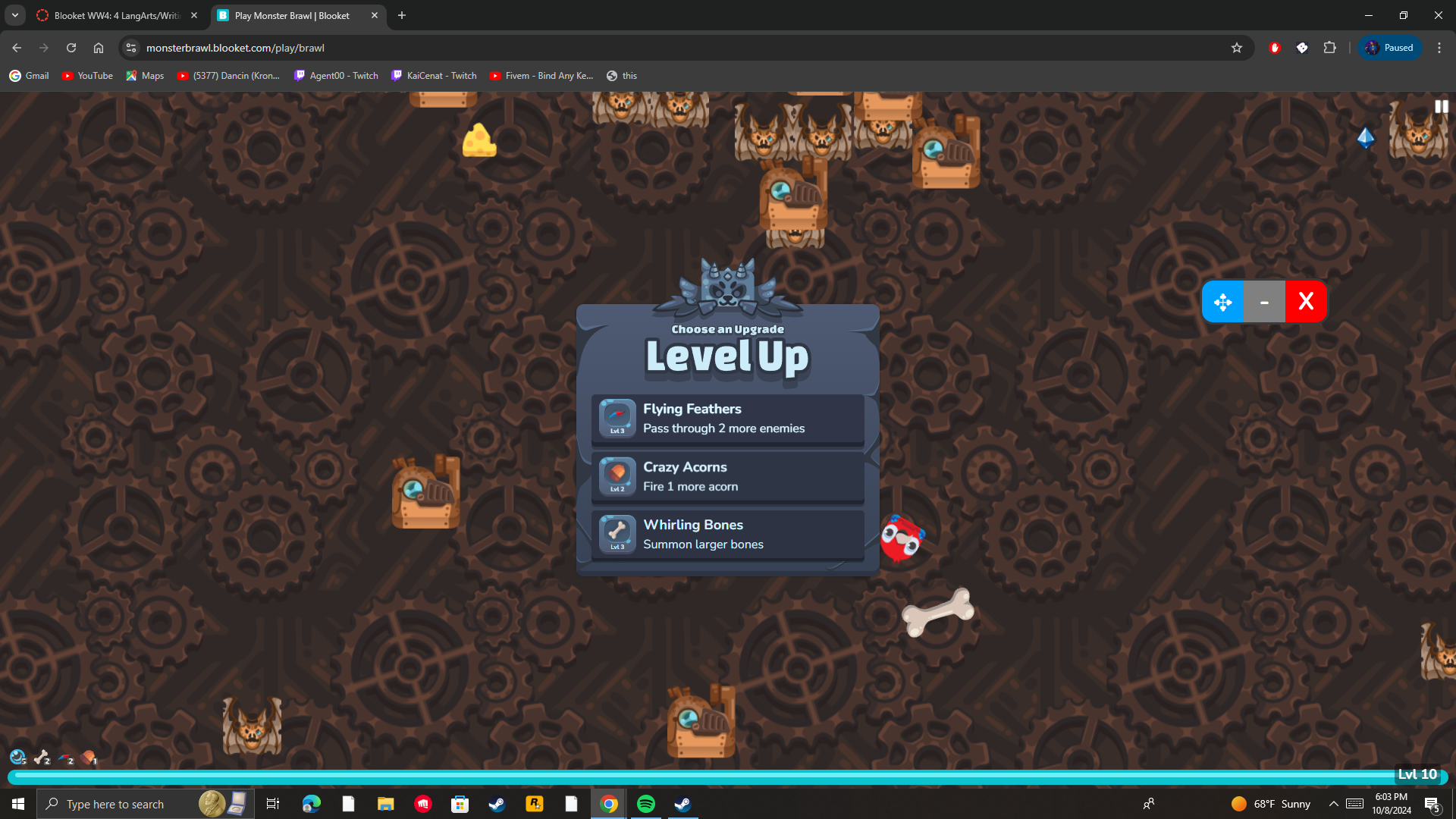Click the blue move arrows icon
This screenshot has width=1456, height=819.
[x=1222, y=302]
